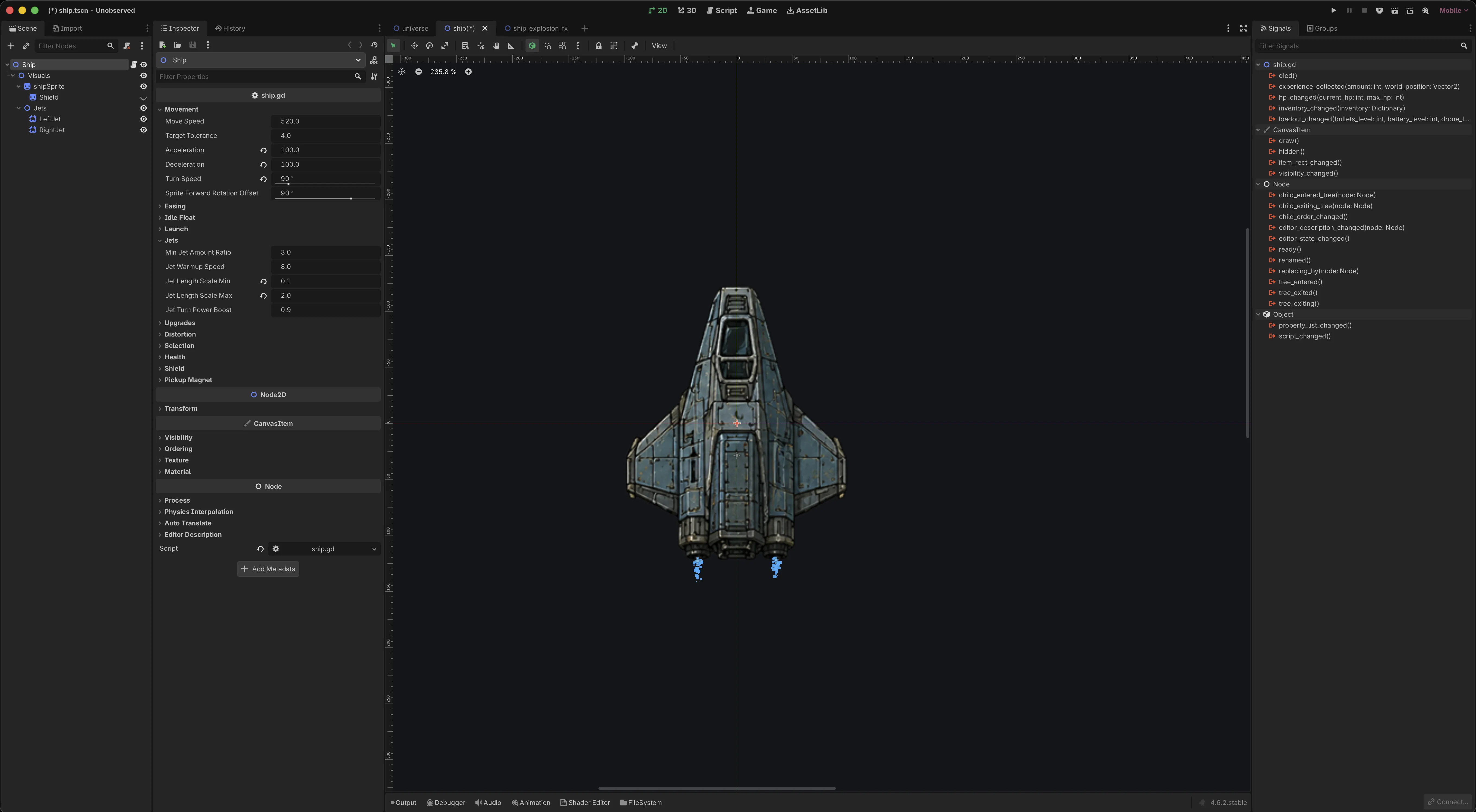
Task: Switch to the Script workspace
Action: click(721, 10)
